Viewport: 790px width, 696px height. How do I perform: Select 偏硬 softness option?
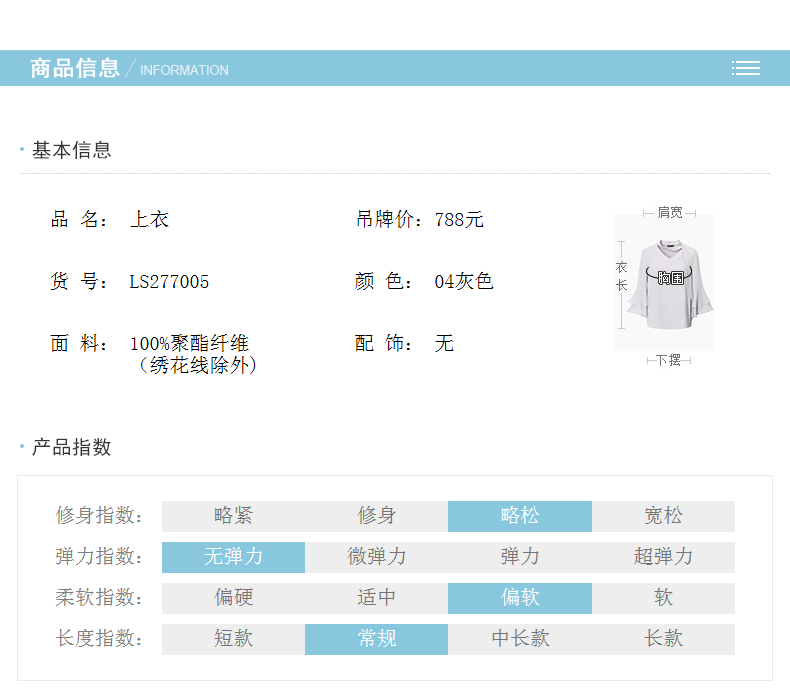tap(233, 598)
